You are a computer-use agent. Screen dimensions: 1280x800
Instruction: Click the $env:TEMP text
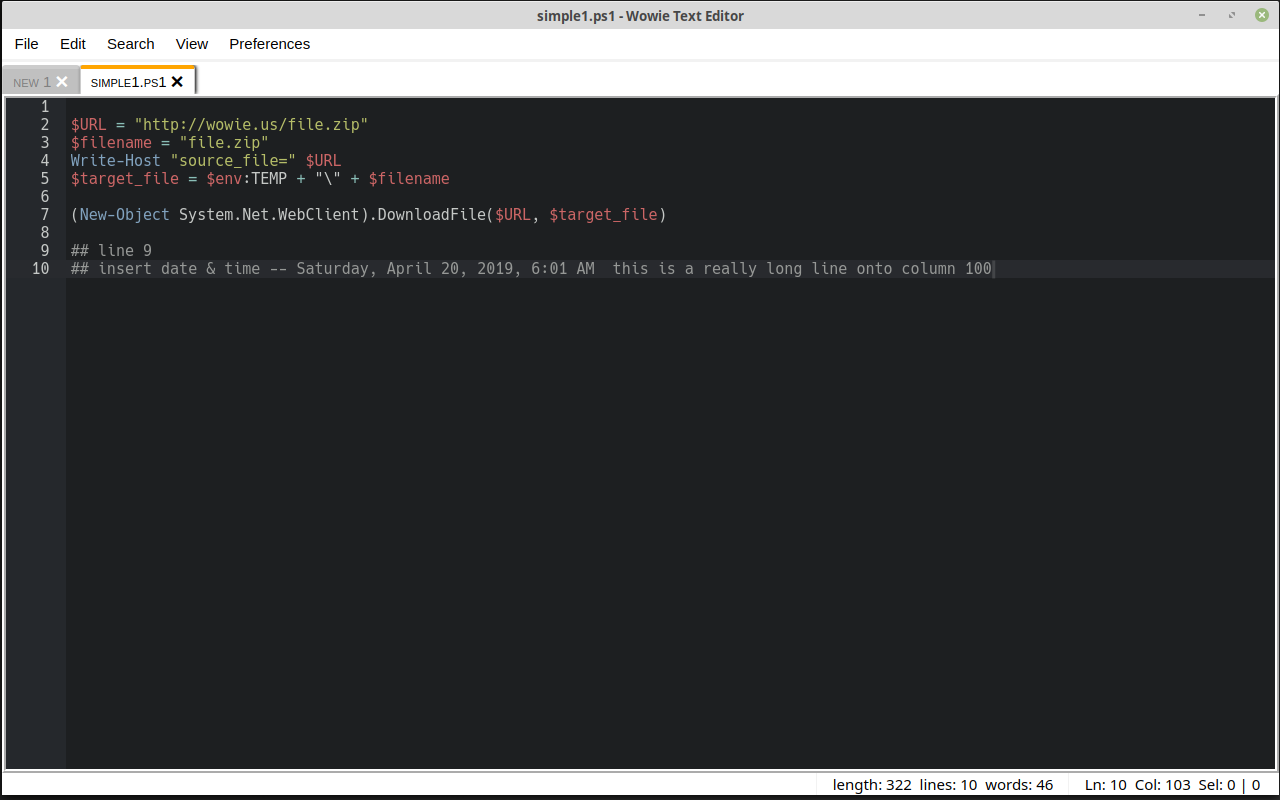click(x=246, y=179)
